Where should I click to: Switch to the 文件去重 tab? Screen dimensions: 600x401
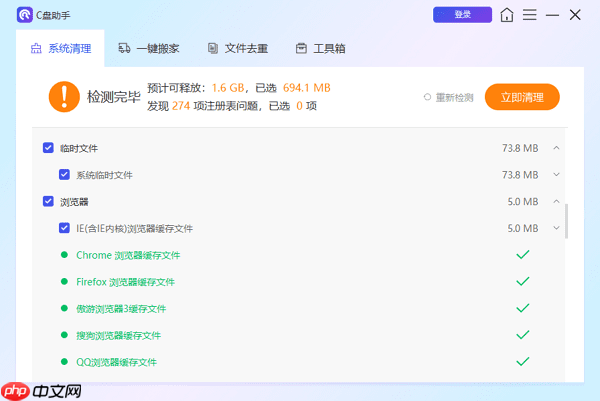[238, 49]
